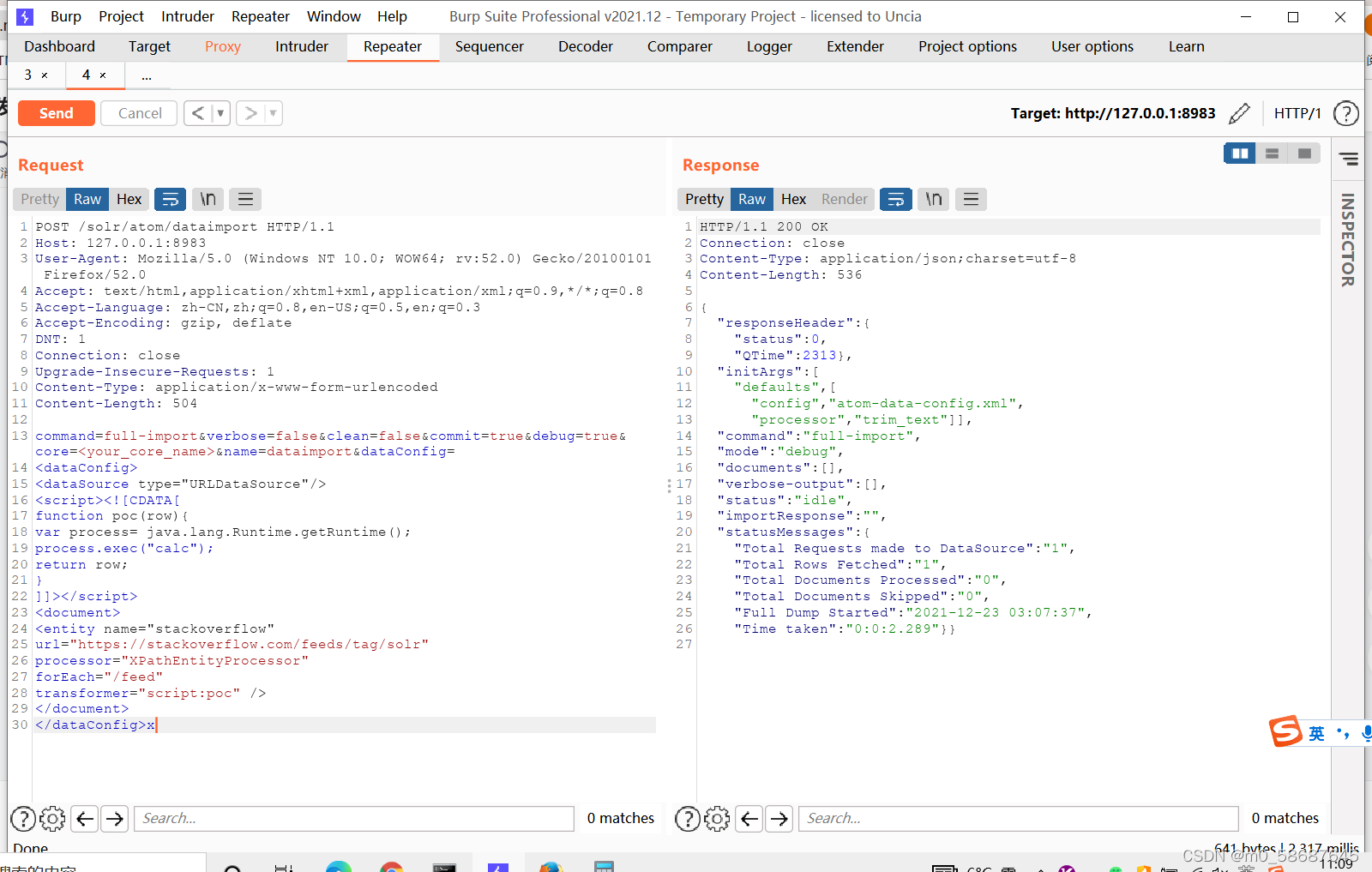
Task: Switch Response view to Pretty
Action: (704, 199)
